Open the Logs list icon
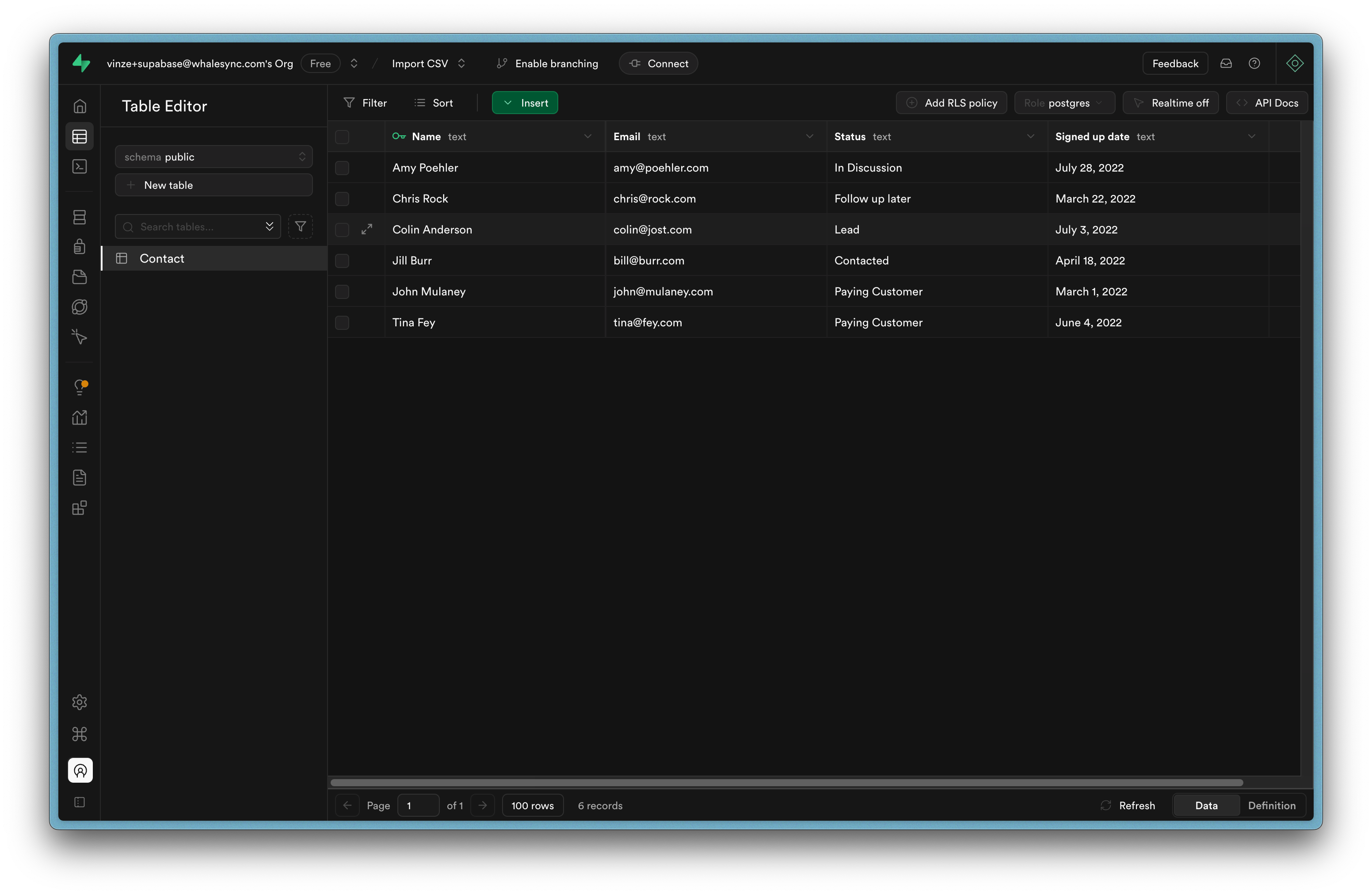The image size is (1372, 895). 80,447
